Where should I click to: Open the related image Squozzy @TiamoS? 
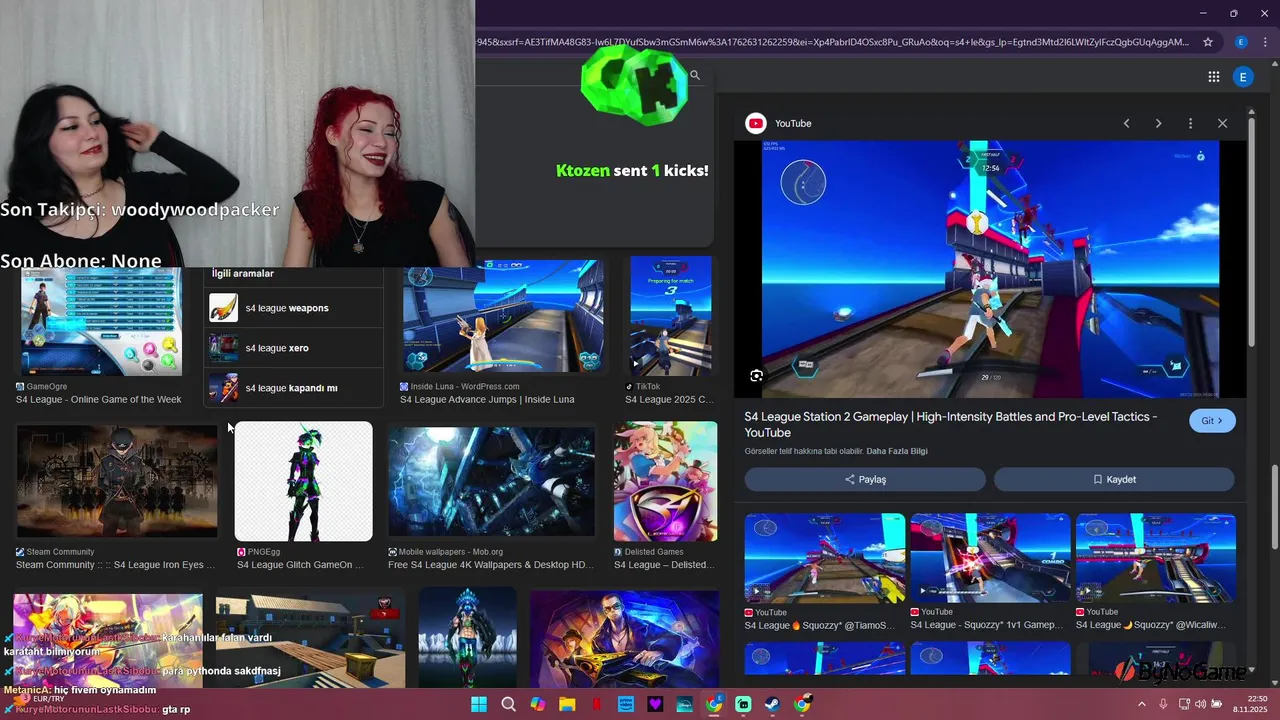(x=825, y=558)
